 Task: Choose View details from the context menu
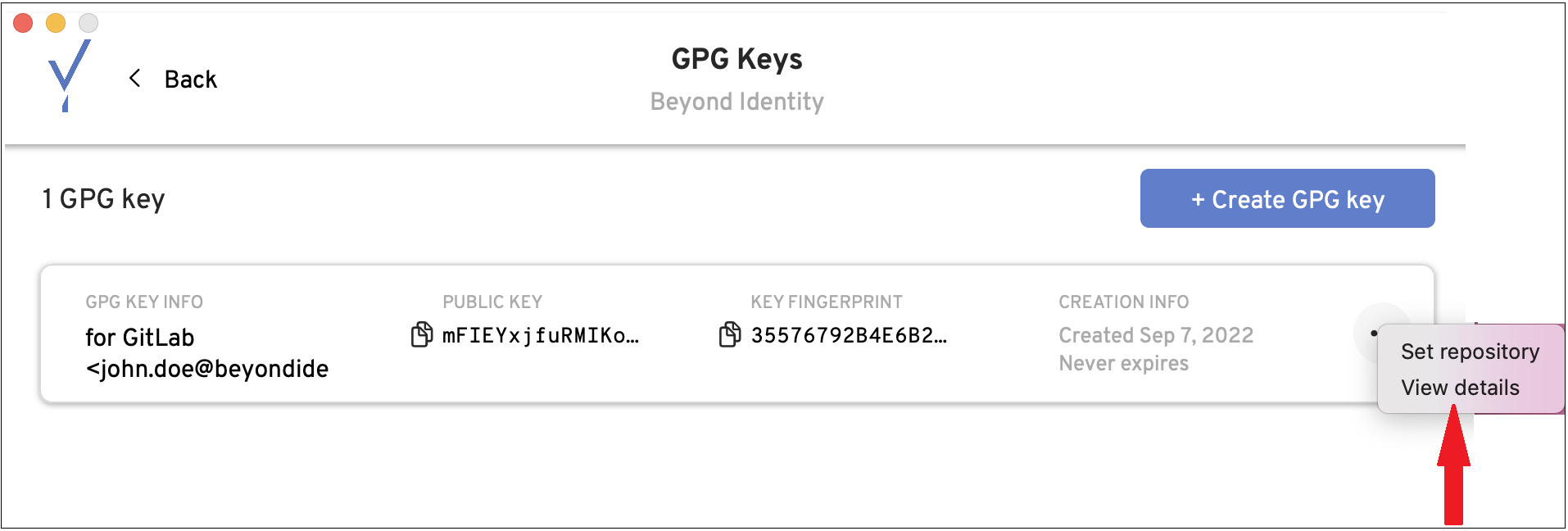1460,388
